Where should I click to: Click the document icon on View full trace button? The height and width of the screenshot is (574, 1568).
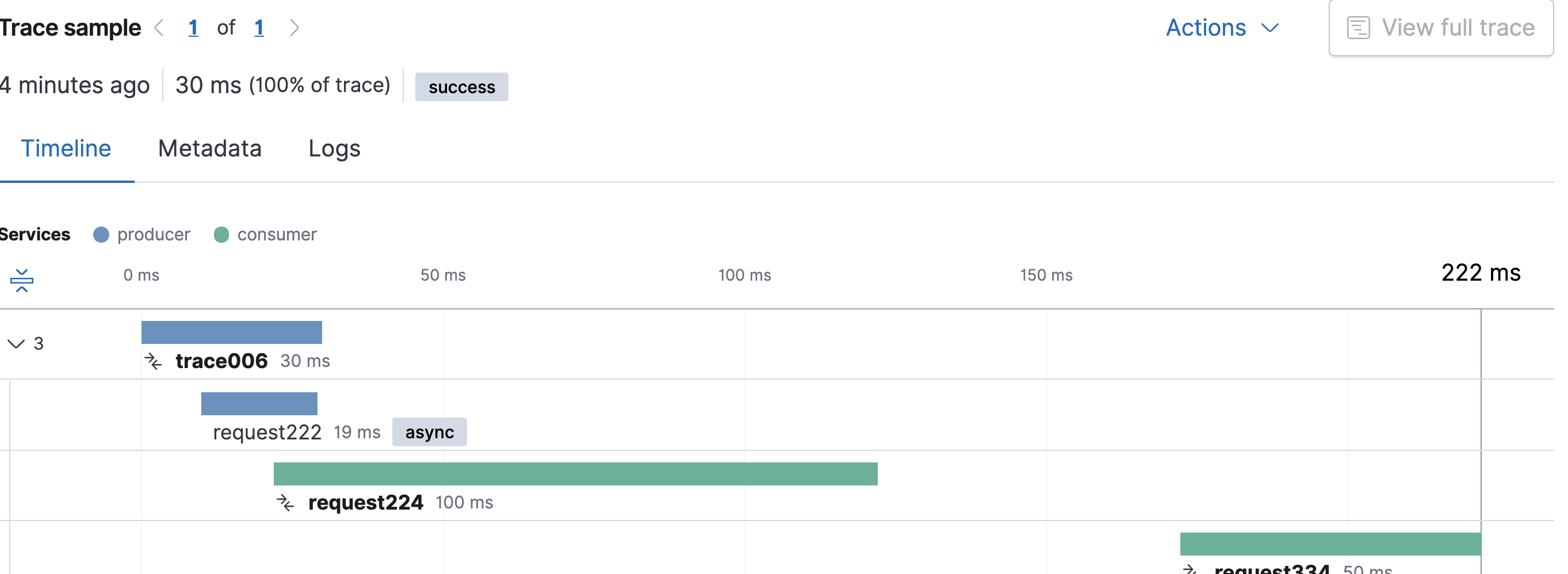[x=1358, y=27]
